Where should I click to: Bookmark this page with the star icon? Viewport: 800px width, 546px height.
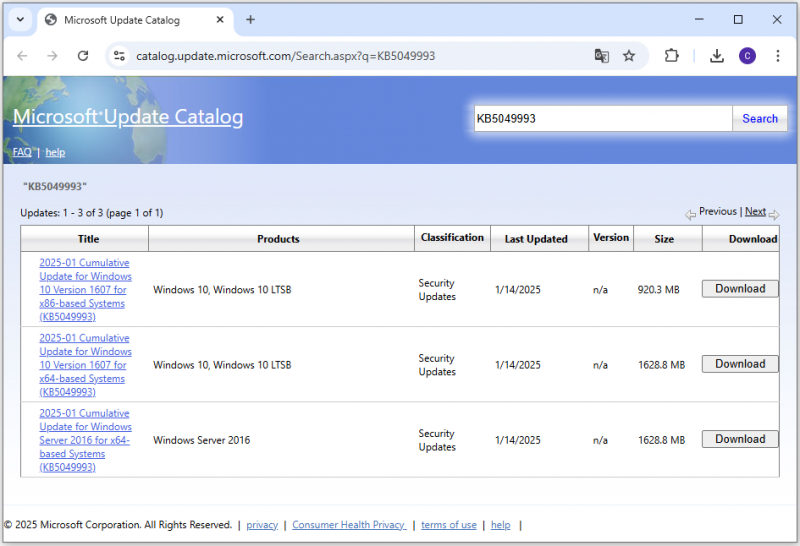(x=629, y=56)
